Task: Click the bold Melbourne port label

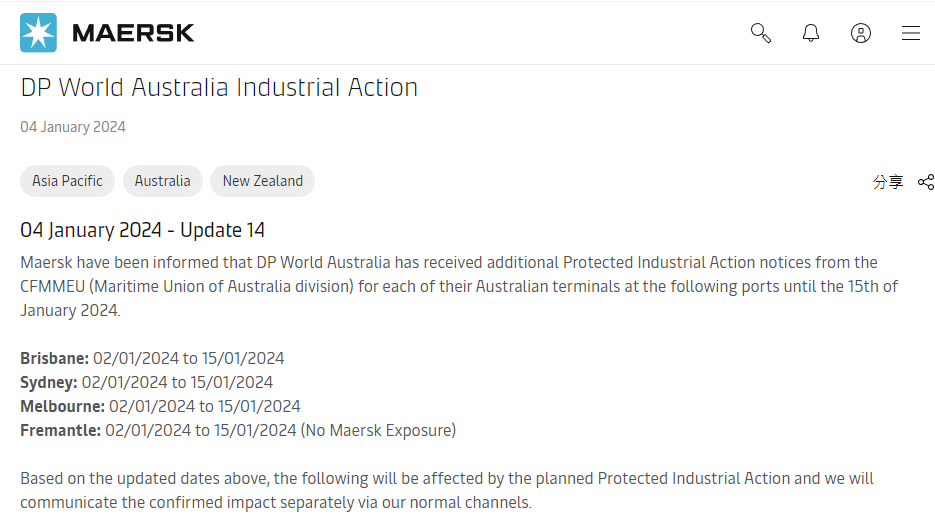Action: [x=63, y=406]
